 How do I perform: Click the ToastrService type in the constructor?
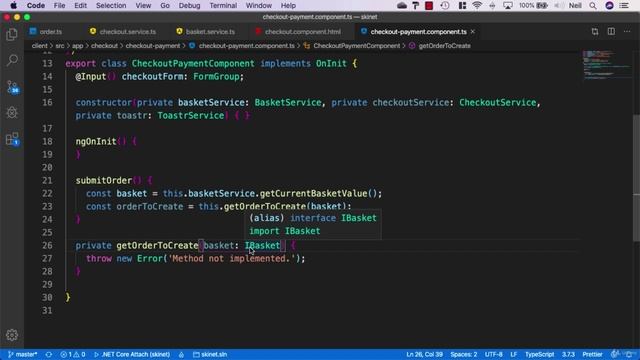coord(191,116)
